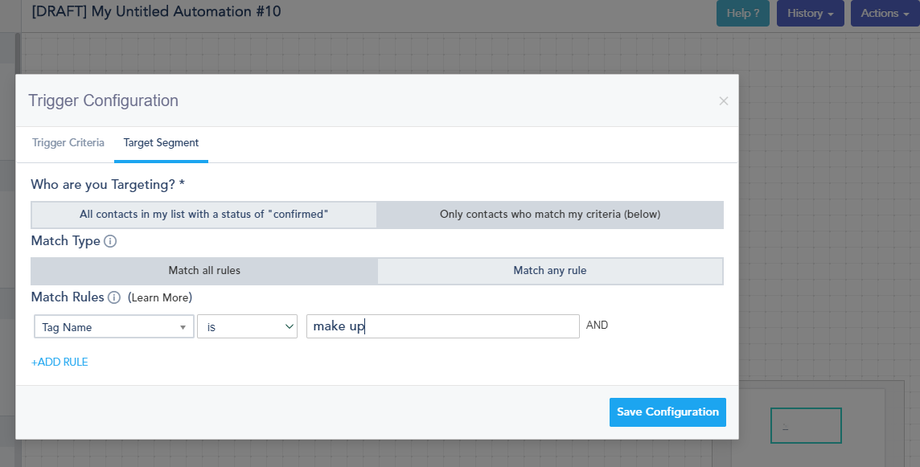This screenshot has width=920, height=467.
Task: Click the green outlined box on canvas
Action: tap(806, 426)
